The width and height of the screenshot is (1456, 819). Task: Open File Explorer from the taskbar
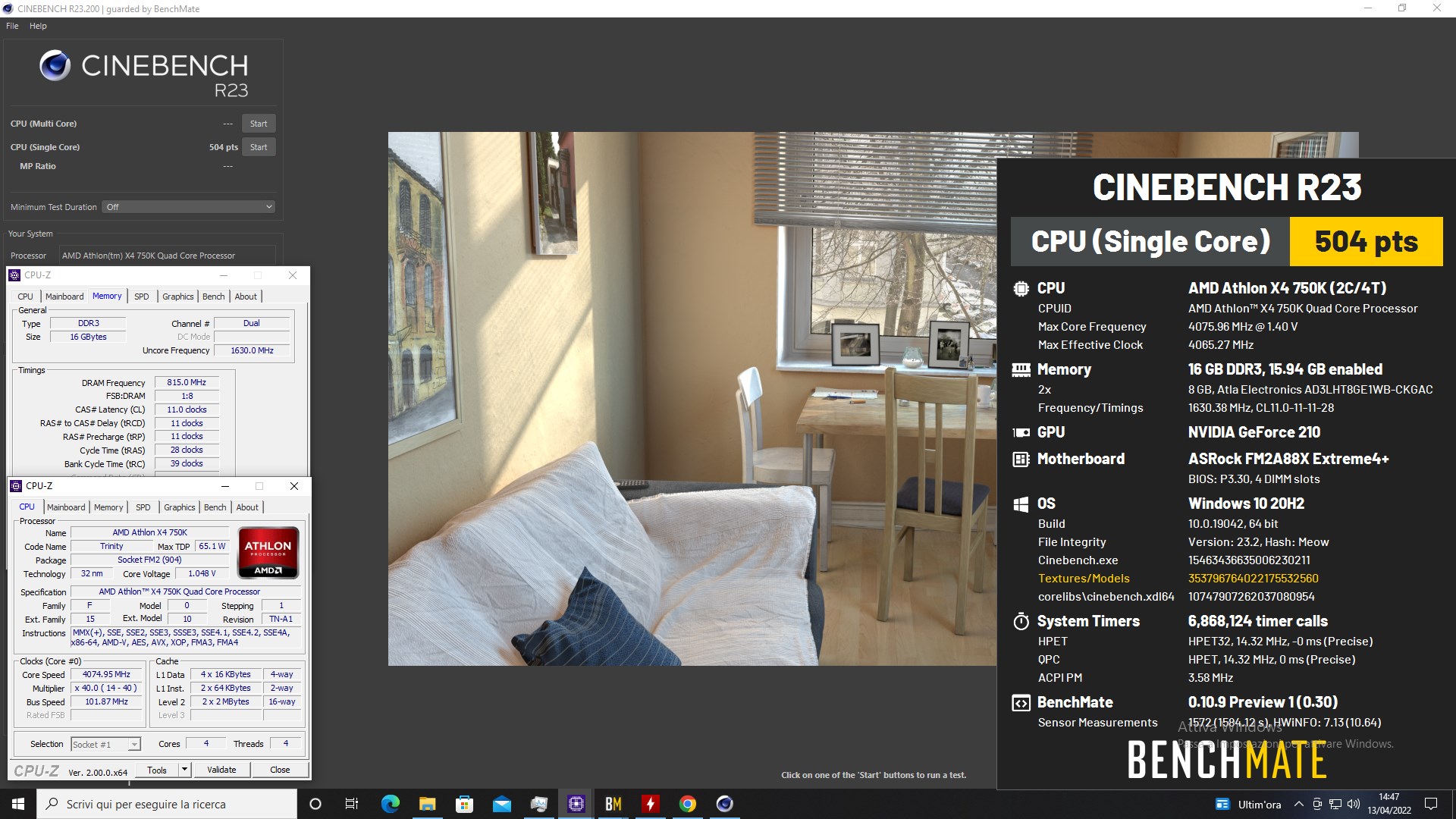click(x=427, y=804)
